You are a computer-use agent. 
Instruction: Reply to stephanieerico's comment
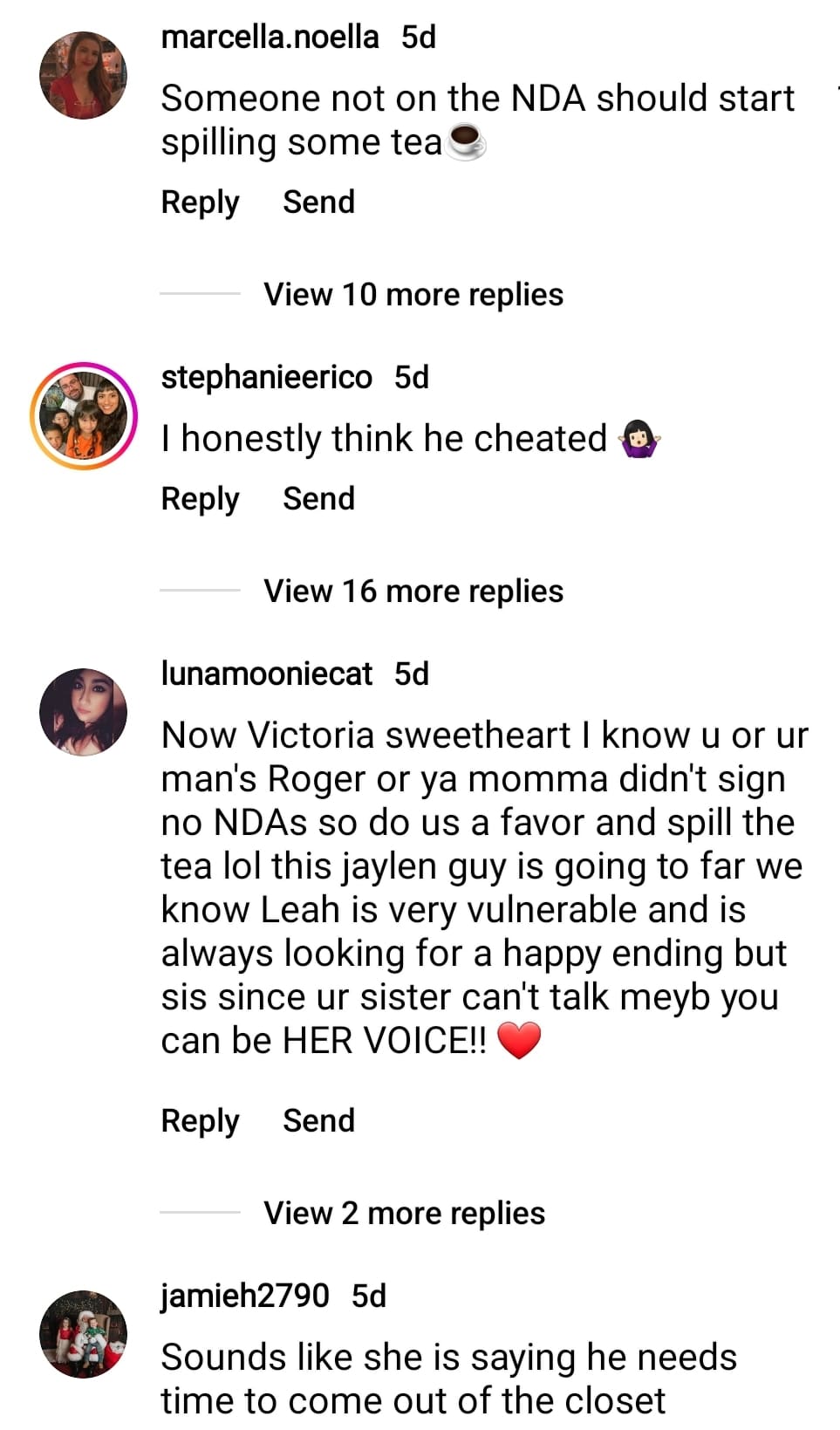pyautogui.click(x=200, y=499)
